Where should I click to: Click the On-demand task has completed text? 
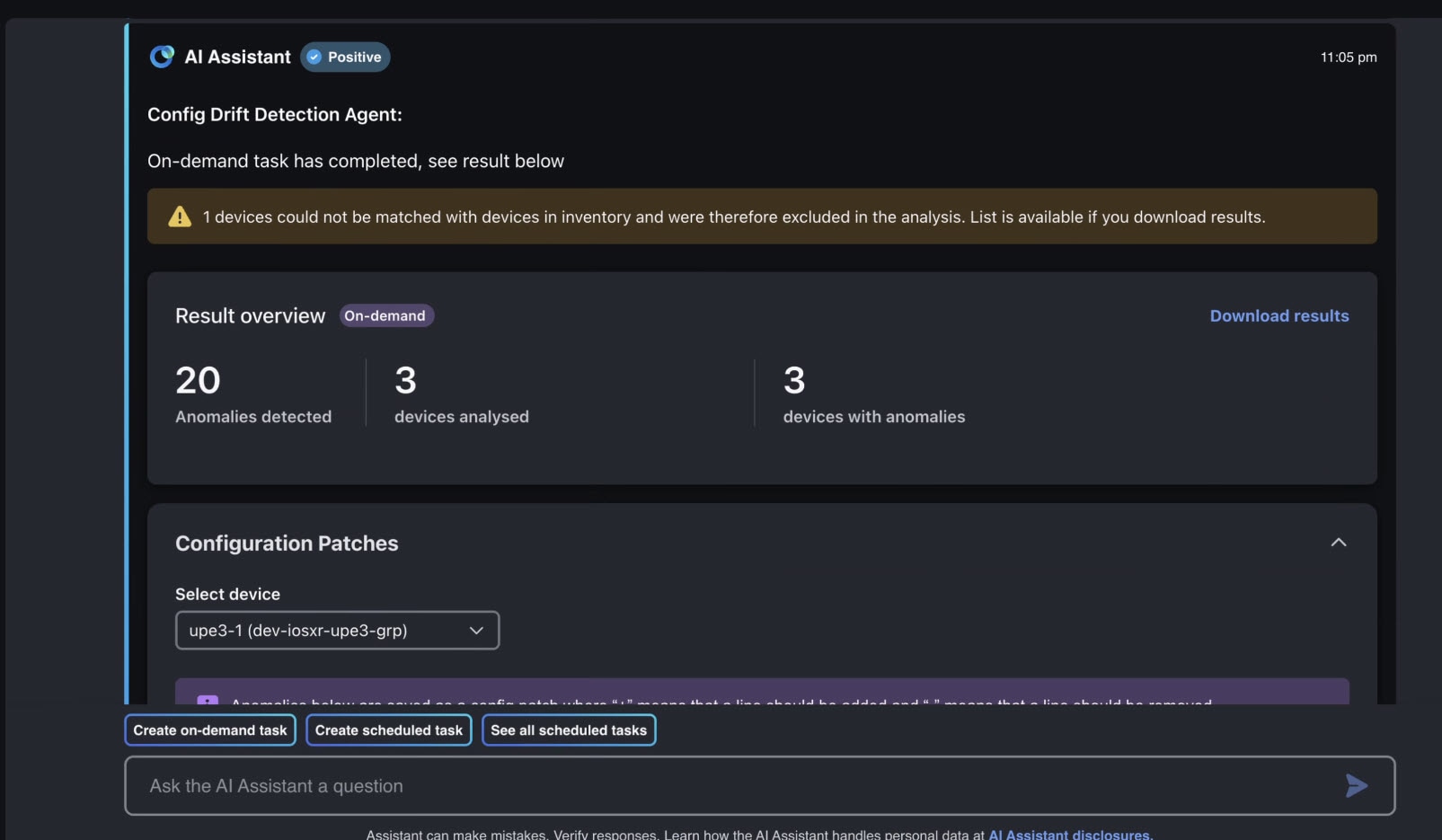[x=356, y=161]
